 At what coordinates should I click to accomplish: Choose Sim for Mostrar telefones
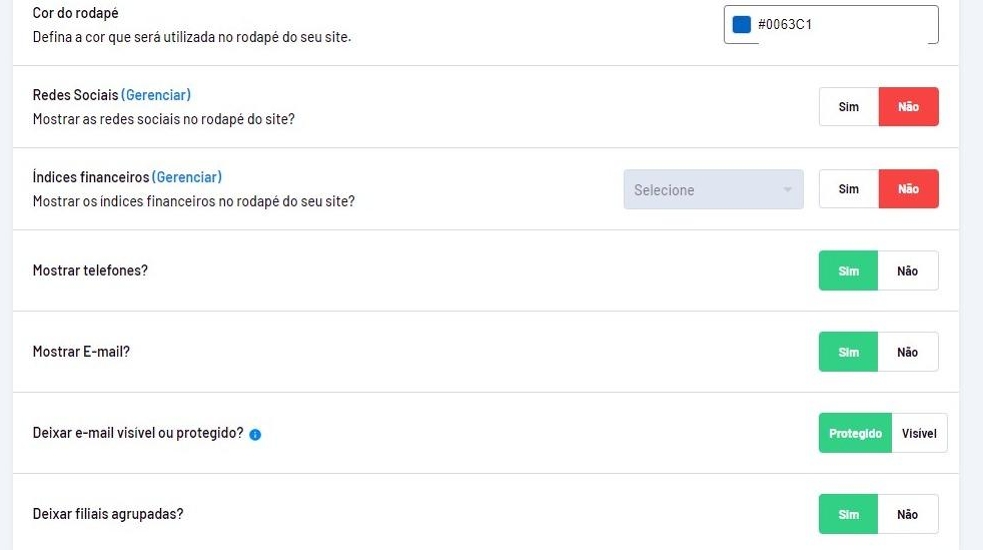click(x=848, y=271)
